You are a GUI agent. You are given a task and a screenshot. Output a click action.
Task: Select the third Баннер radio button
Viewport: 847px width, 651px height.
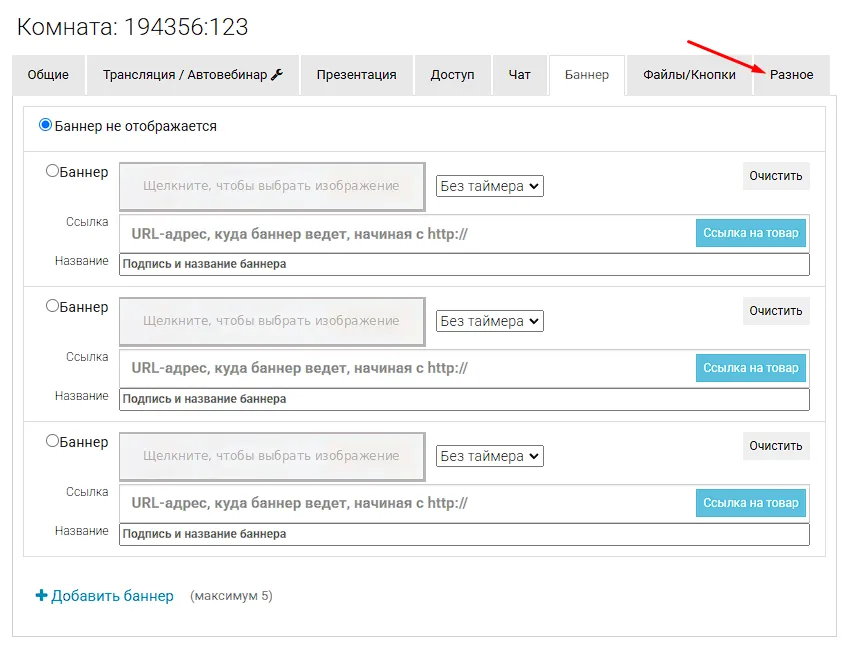pos(53,441)
